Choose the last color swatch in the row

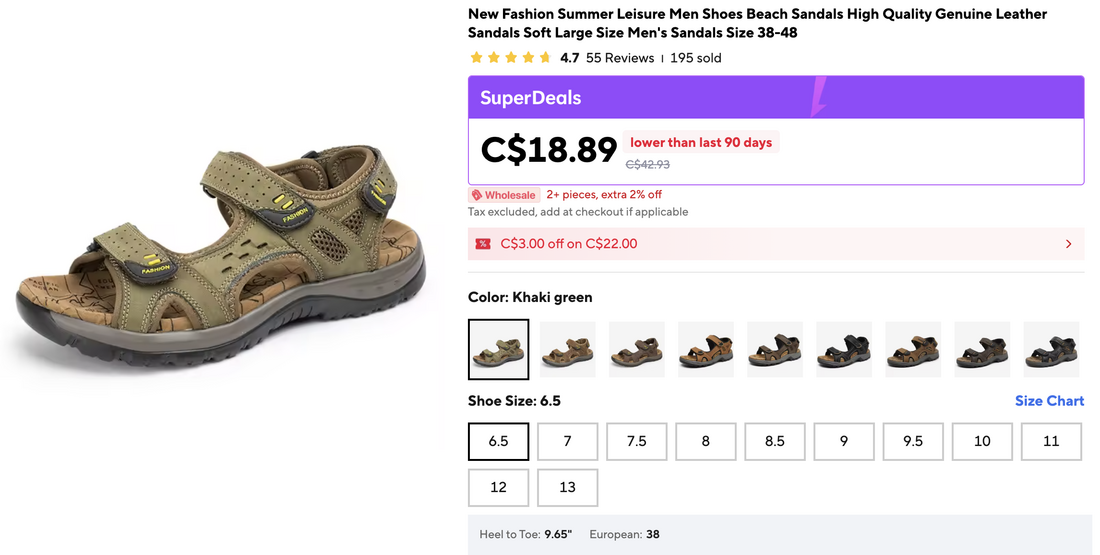(1051, 349)
